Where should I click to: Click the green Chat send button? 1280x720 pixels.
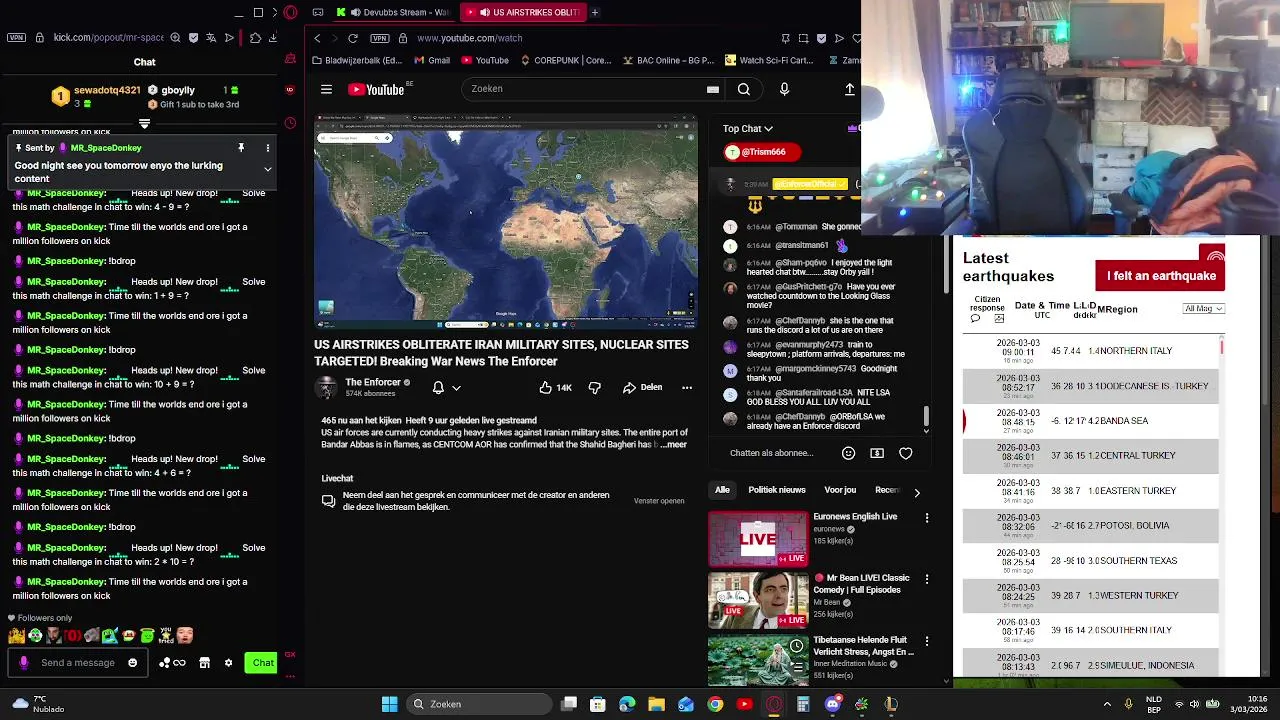click(261, 662)
